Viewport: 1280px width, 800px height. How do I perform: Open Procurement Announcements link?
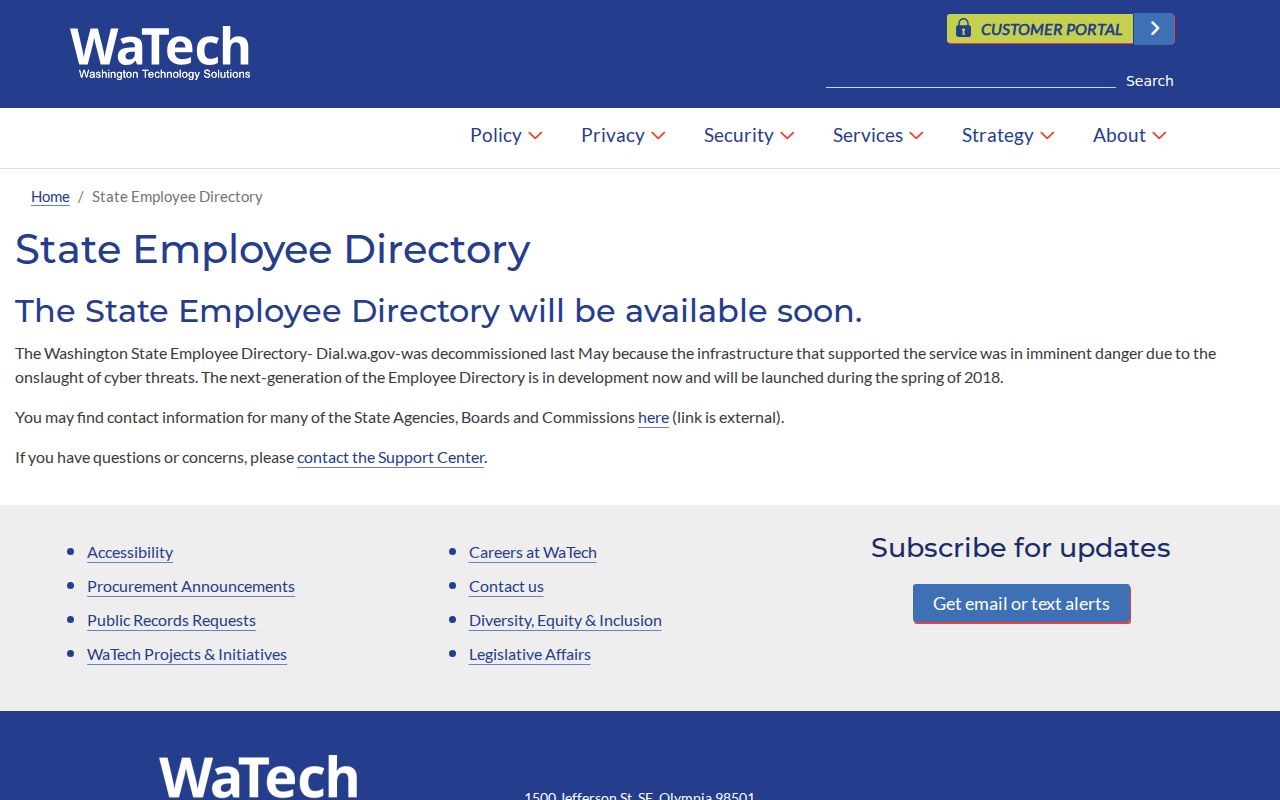[x=191, y=586]
